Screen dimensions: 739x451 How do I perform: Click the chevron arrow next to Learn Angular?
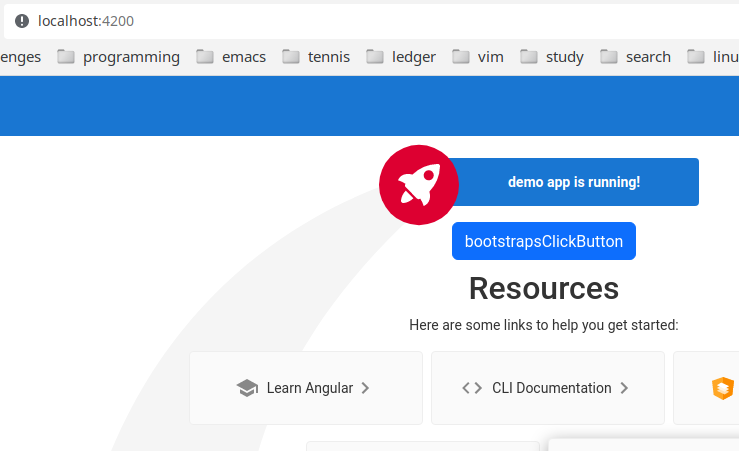tap(365, 388)
